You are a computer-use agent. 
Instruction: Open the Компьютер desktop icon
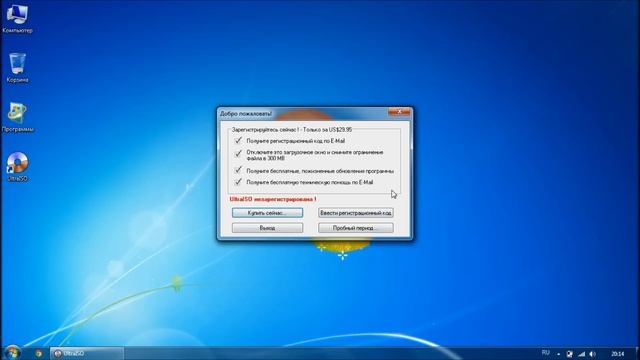17,18
